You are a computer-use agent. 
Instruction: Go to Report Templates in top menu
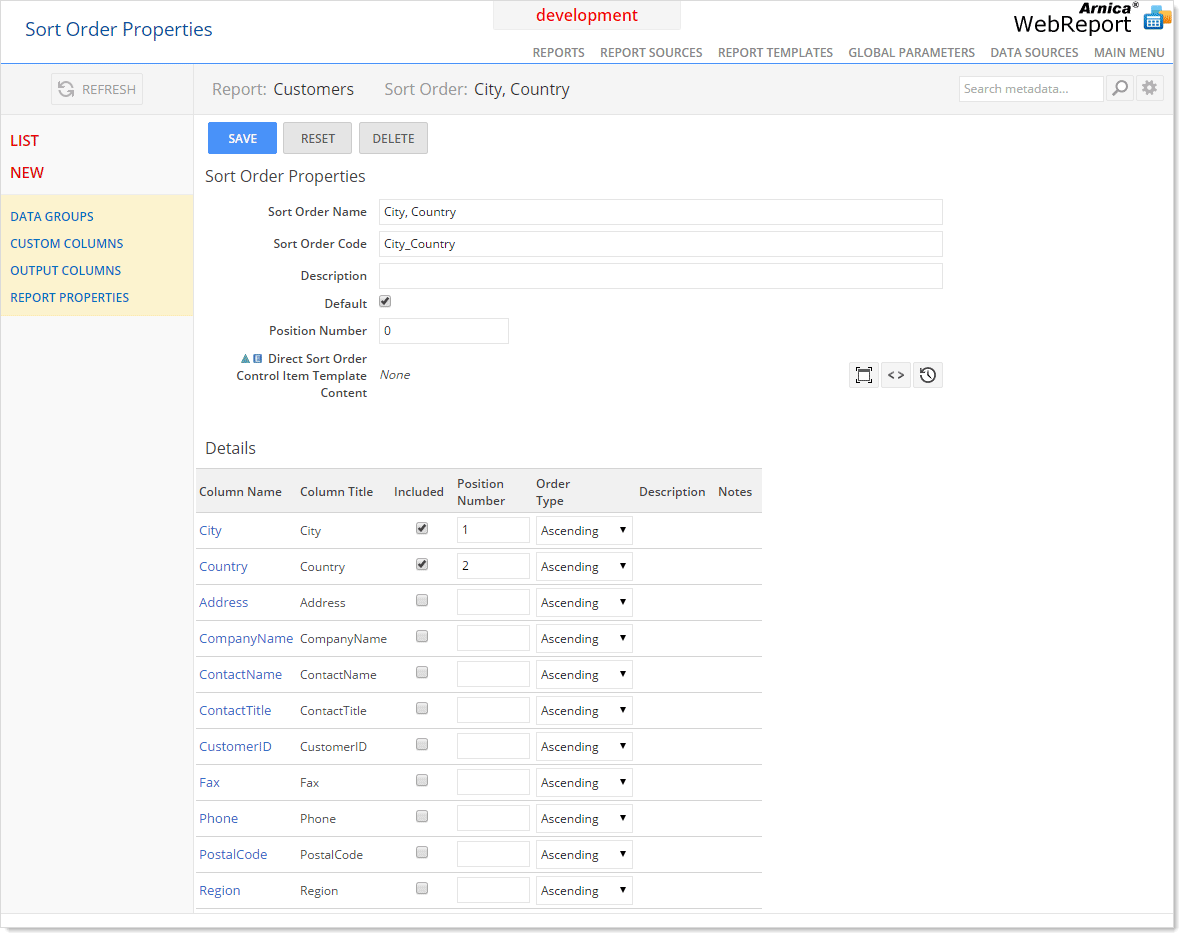click(775, 53)
